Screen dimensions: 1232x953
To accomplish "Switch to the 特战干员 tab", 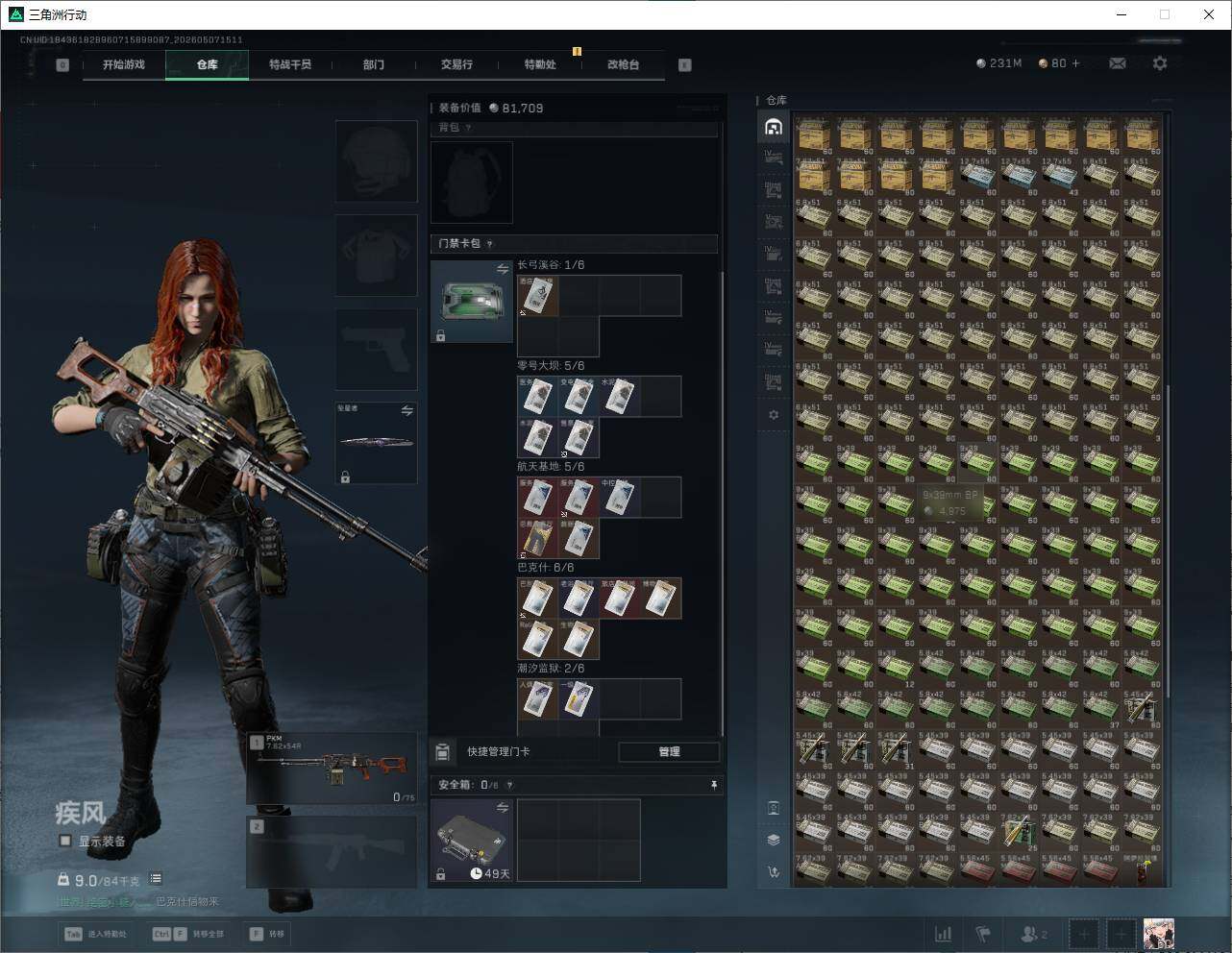I will click(290, 64).
